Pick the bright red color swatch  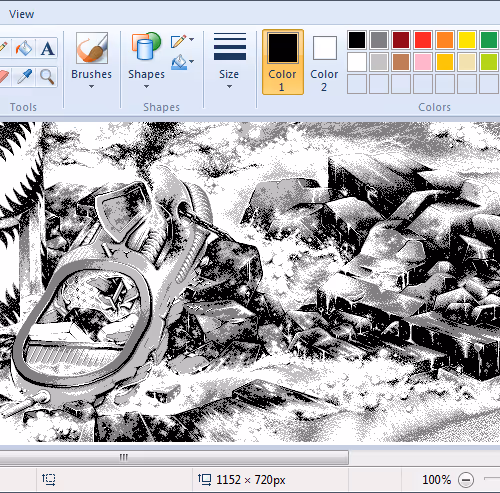tap(423, 40)
